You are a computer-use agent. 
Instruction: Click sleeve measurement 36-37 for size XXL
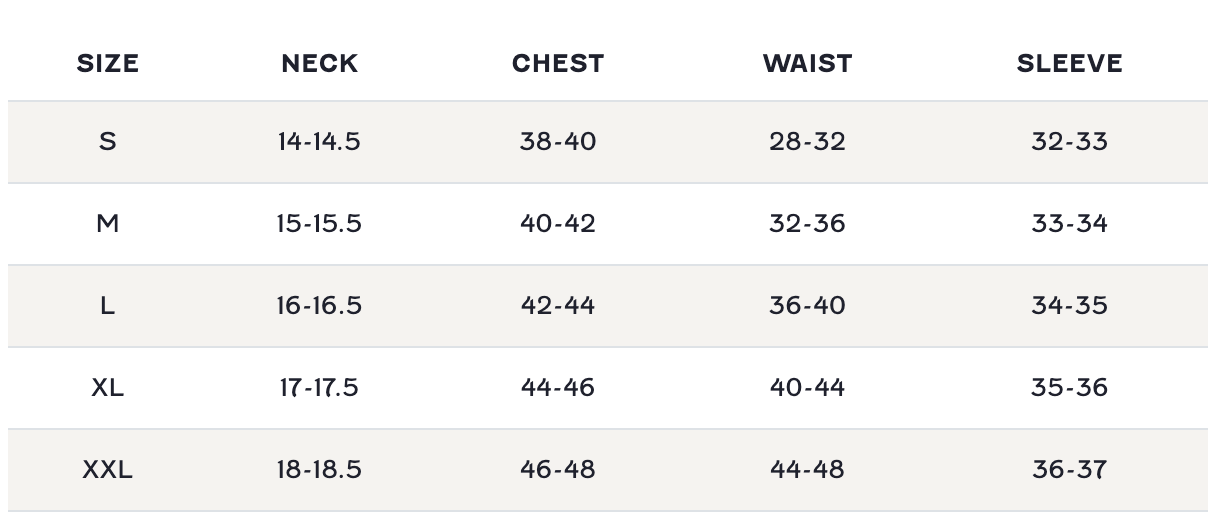[1069, 469]
